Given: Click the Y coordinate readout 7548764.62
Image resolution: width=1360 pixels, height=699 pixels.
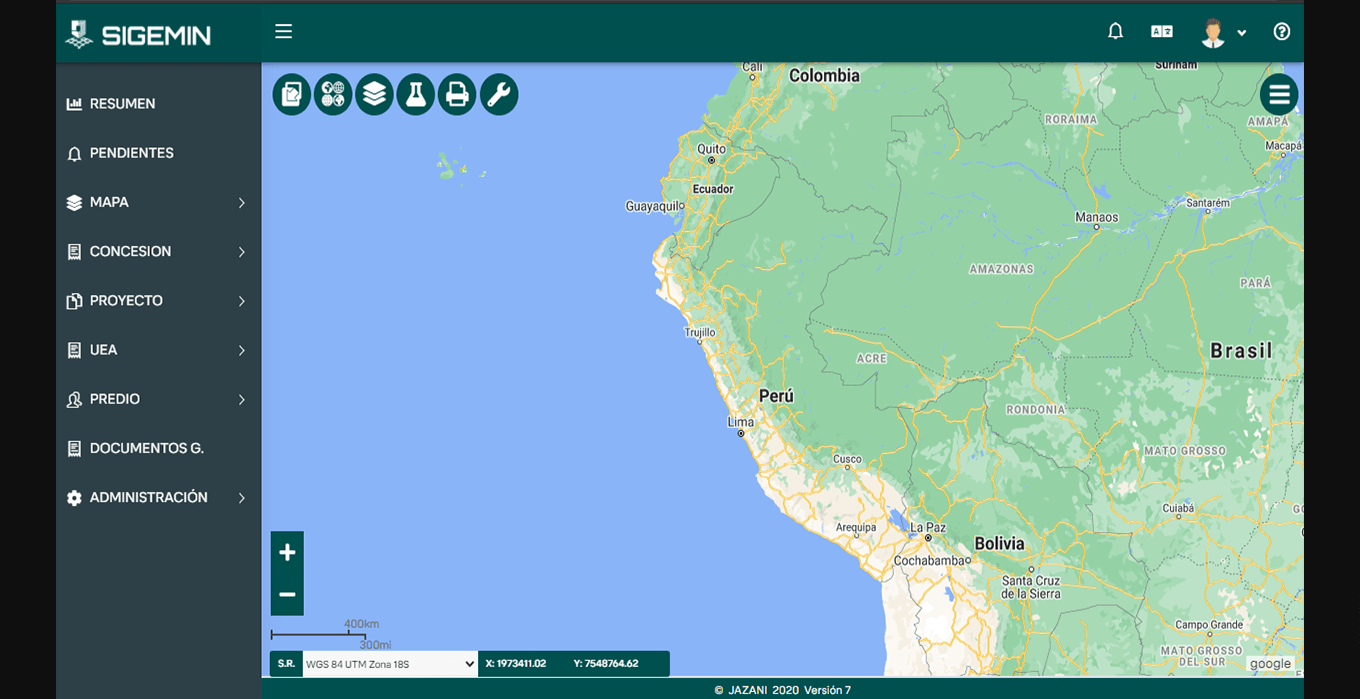Looking at the screenshot, I should (x=606, y=664).
